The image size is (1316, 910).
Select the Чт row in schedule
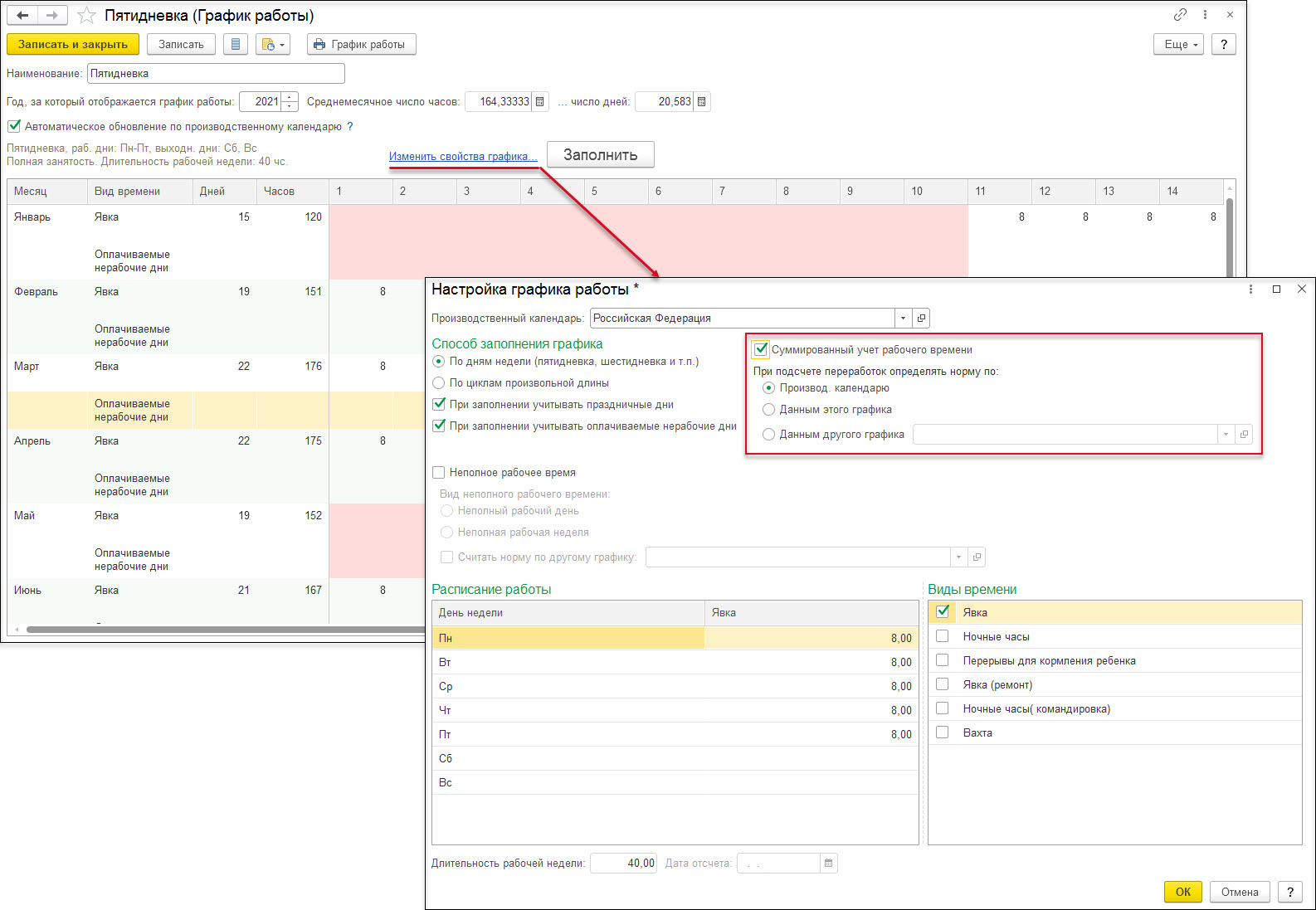tap(675, 710)
